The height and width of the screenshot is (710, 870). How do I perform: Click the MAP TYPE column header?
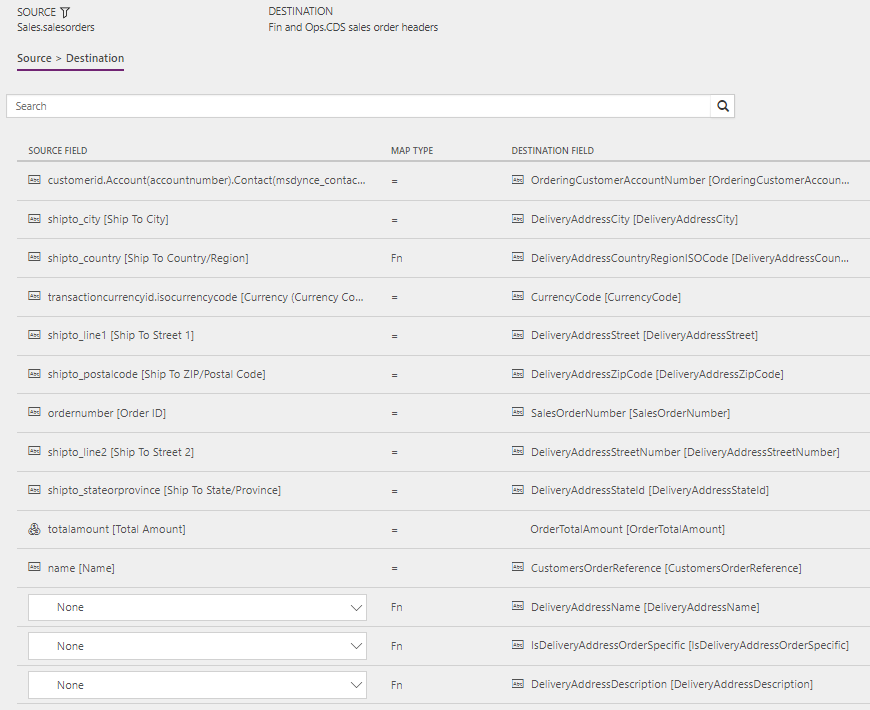tap(412, 150)
